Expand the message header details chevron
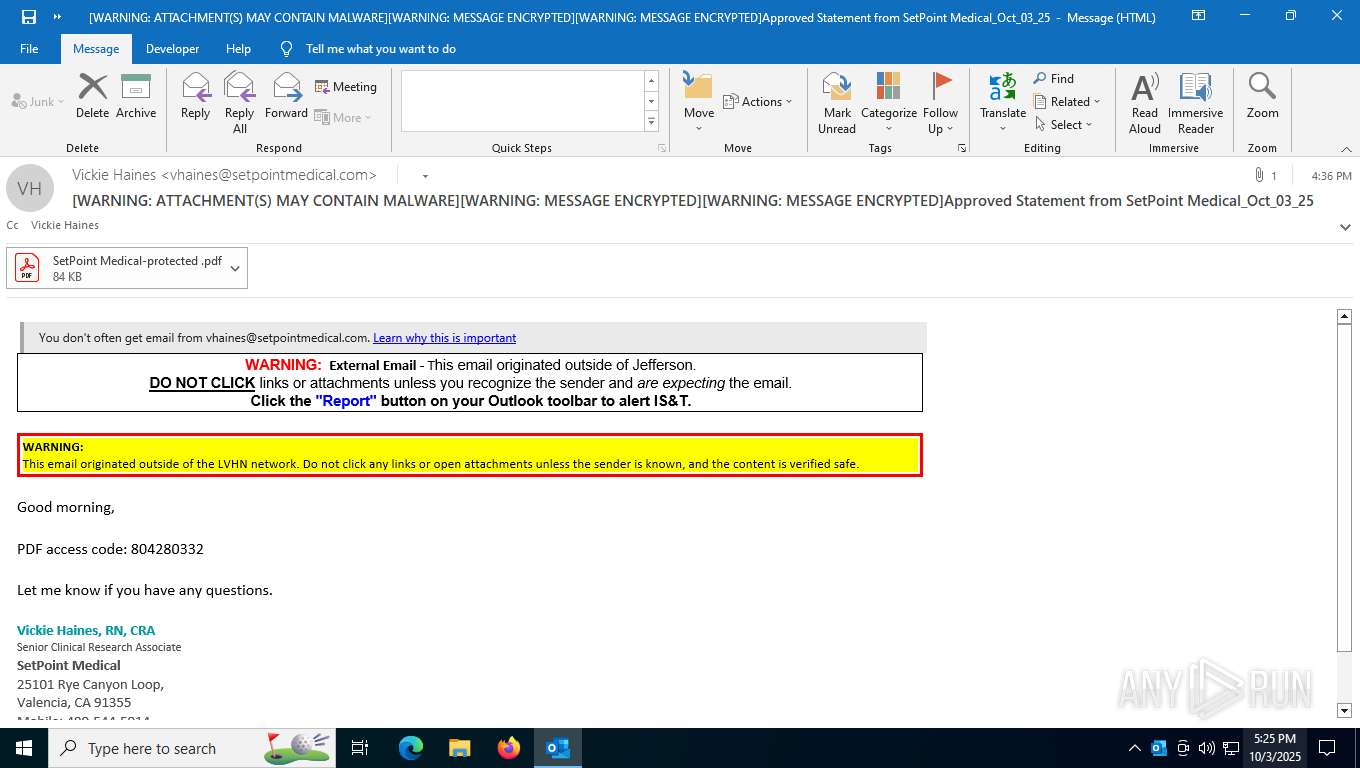This screenshot has height=768, width=1360. pos(1345,227)
